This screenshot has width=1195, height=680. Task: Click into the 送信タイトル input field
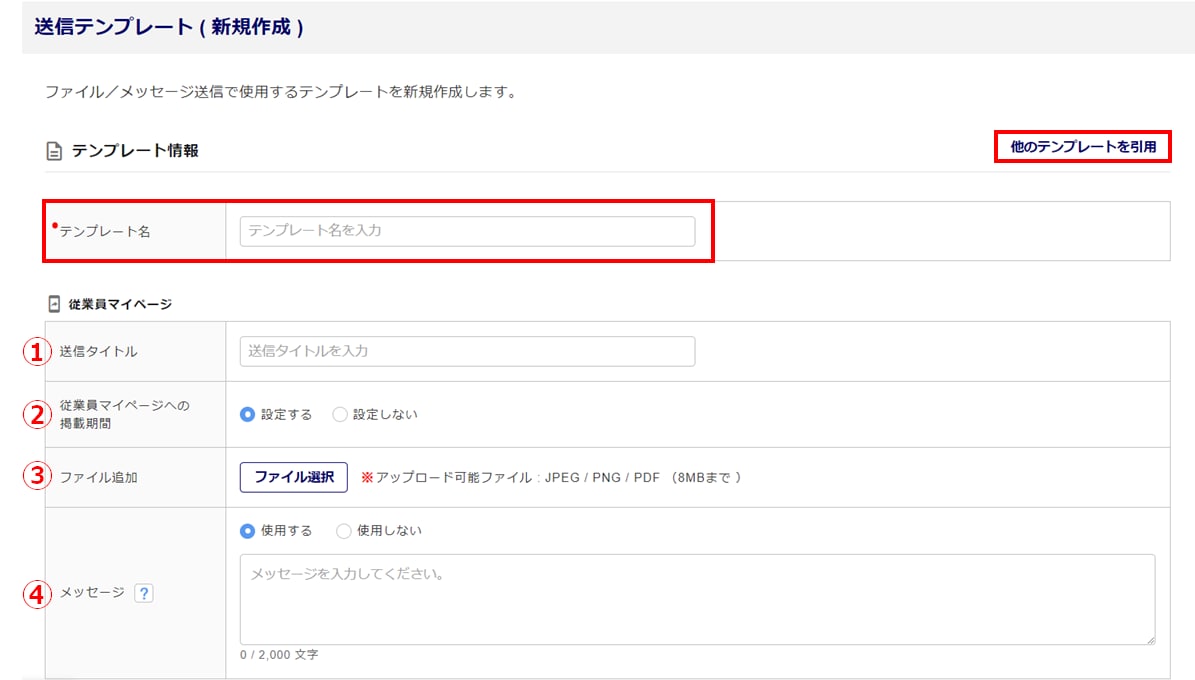(x=467, y=351)
